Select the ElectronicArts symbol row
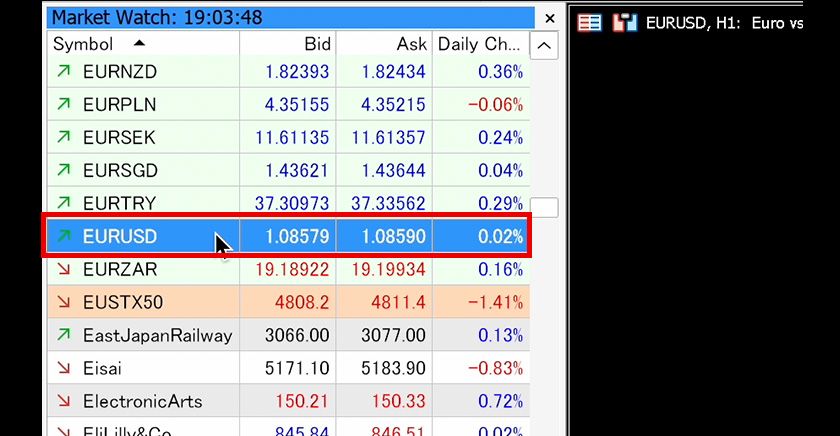 click(x=288, y=401)
